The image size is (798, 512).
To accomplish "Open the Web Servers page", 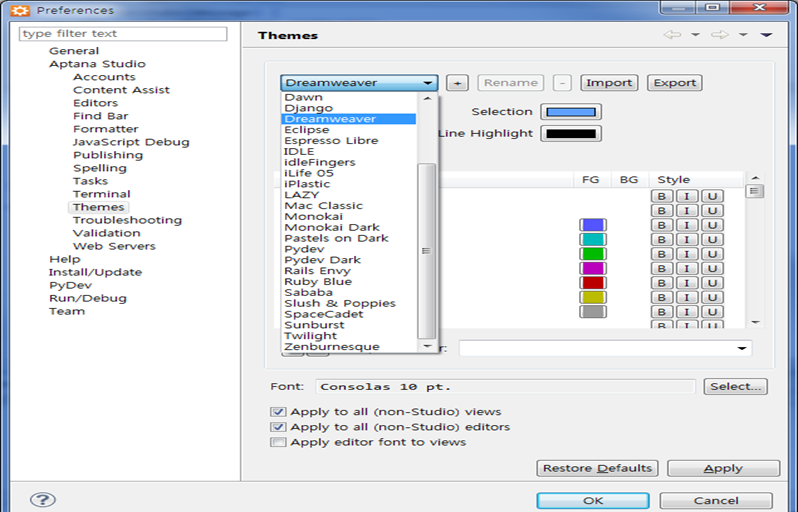I will click(114, 246).
